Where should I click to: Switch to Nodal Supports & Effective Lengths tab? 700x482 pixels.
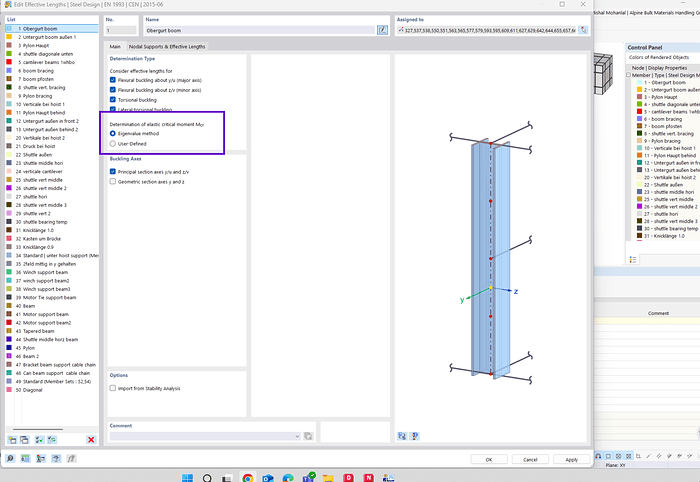(167, 47)
